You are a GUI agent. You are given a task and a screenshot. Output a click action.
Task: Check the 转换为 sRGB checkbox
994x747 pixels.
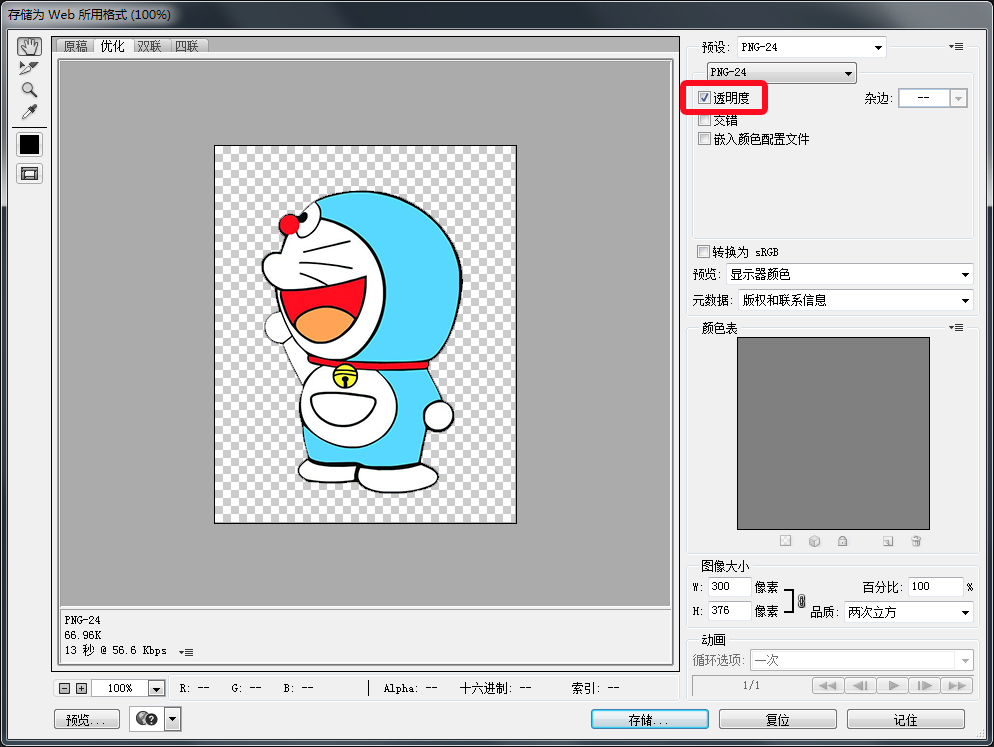(x=702, y=251)
